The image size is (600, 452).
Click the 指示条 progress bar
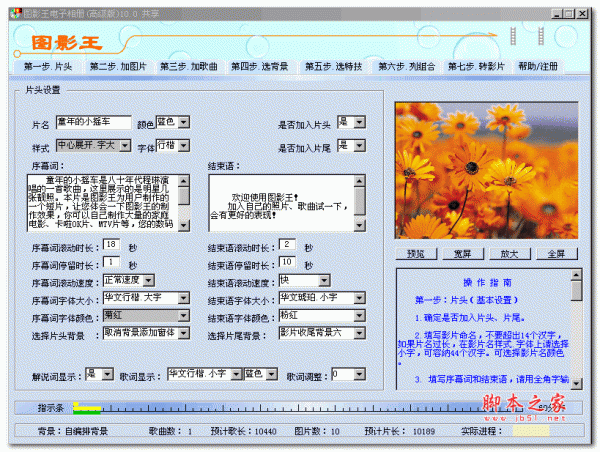[298, 408]
